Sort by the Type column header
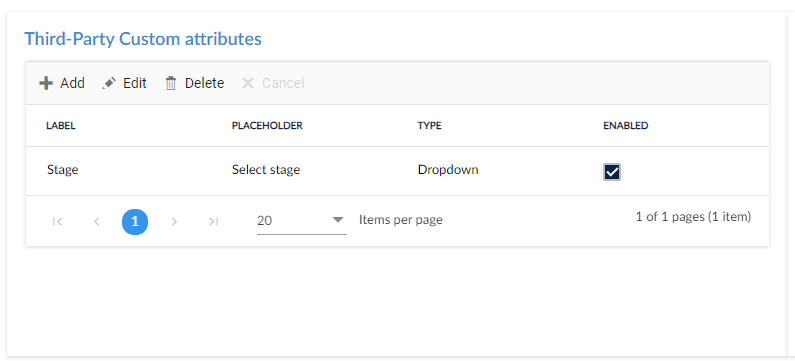795x361 pixels. [429, 126]
